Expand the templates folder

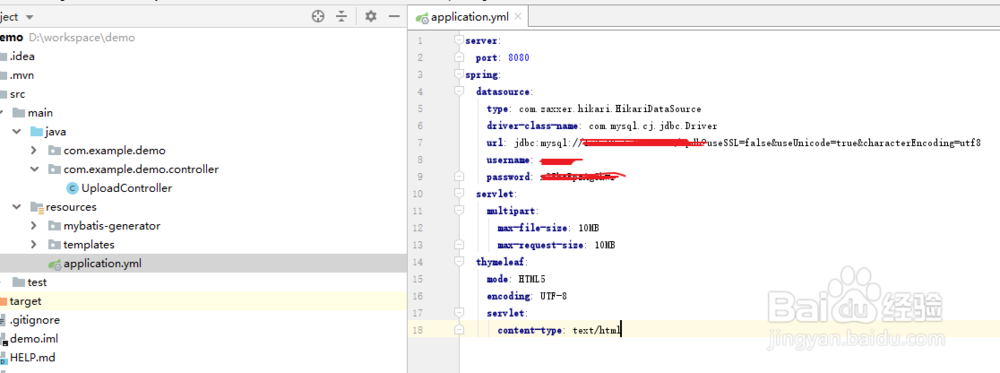point(33,245)
